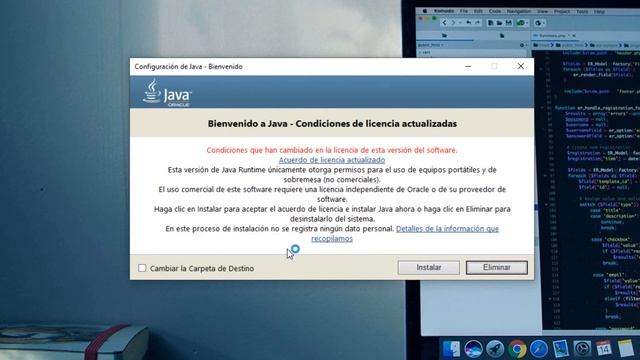Minimize the Configuración de Java window

[468, 66]
